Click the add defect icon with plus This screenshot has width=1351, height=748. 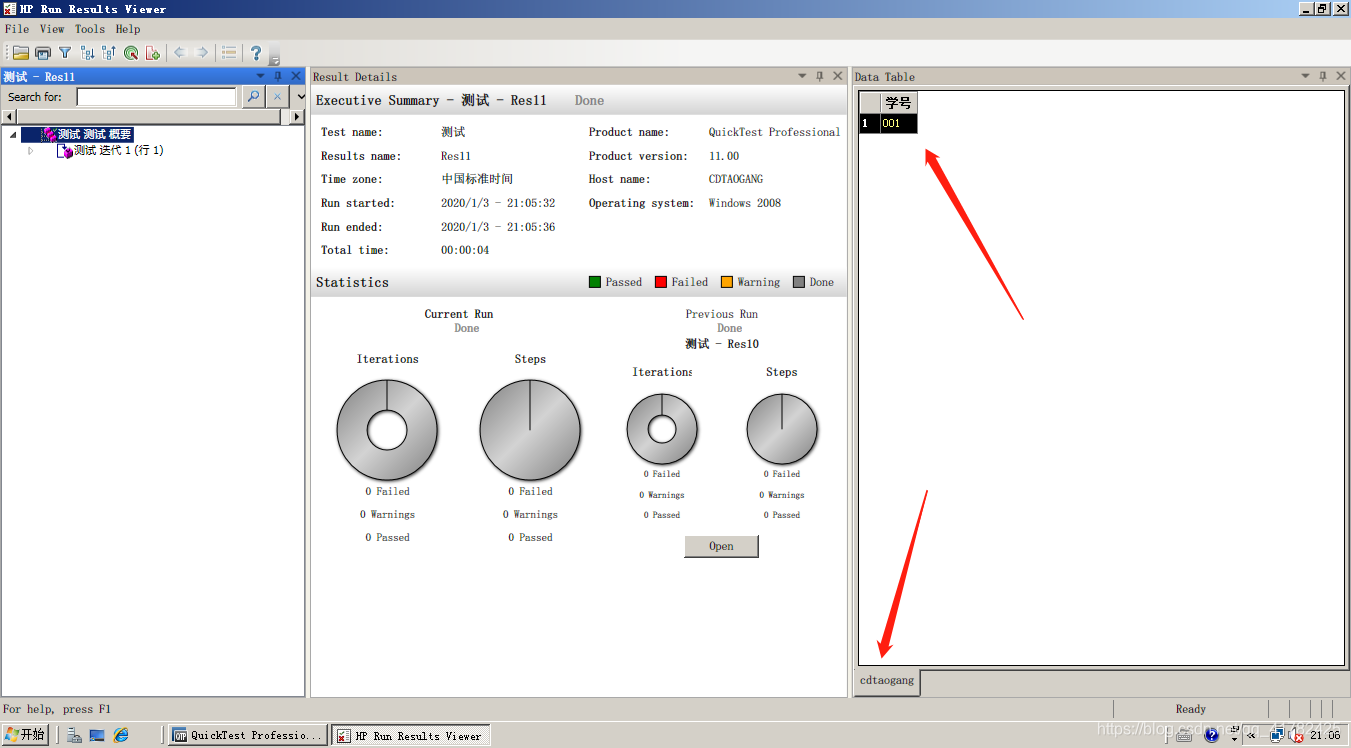point(153,53)
